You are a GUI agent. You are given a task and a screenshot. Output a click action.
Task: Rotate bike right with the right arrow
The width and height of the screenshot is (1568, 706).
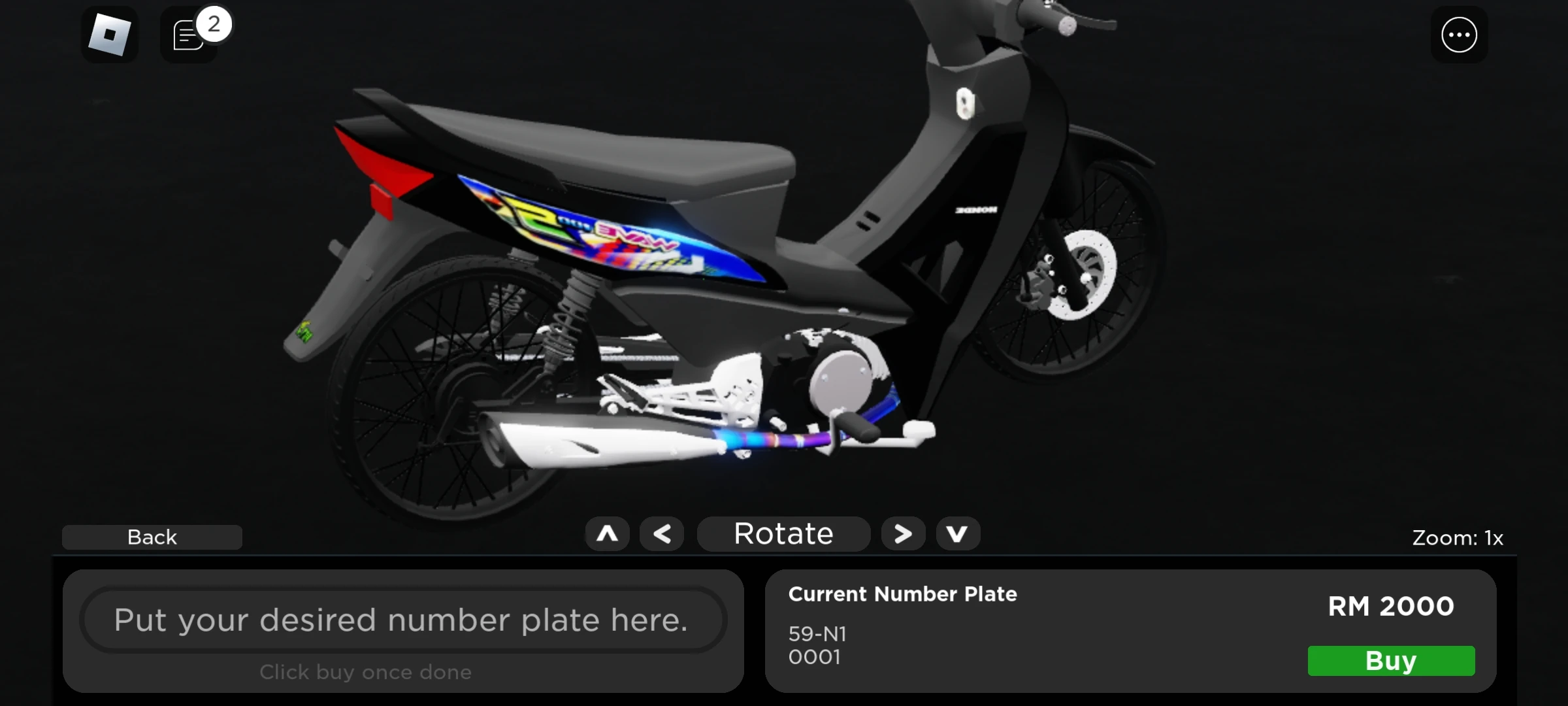click(903, 534)
